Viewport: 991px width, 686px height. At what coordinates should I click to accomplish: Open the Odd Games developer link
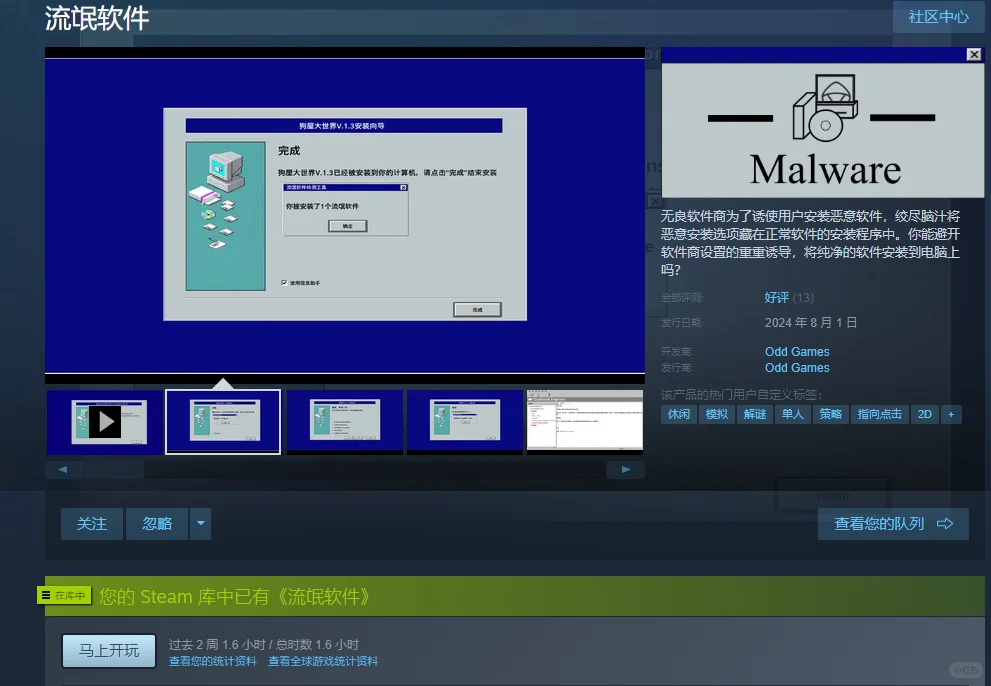point(797,352)
